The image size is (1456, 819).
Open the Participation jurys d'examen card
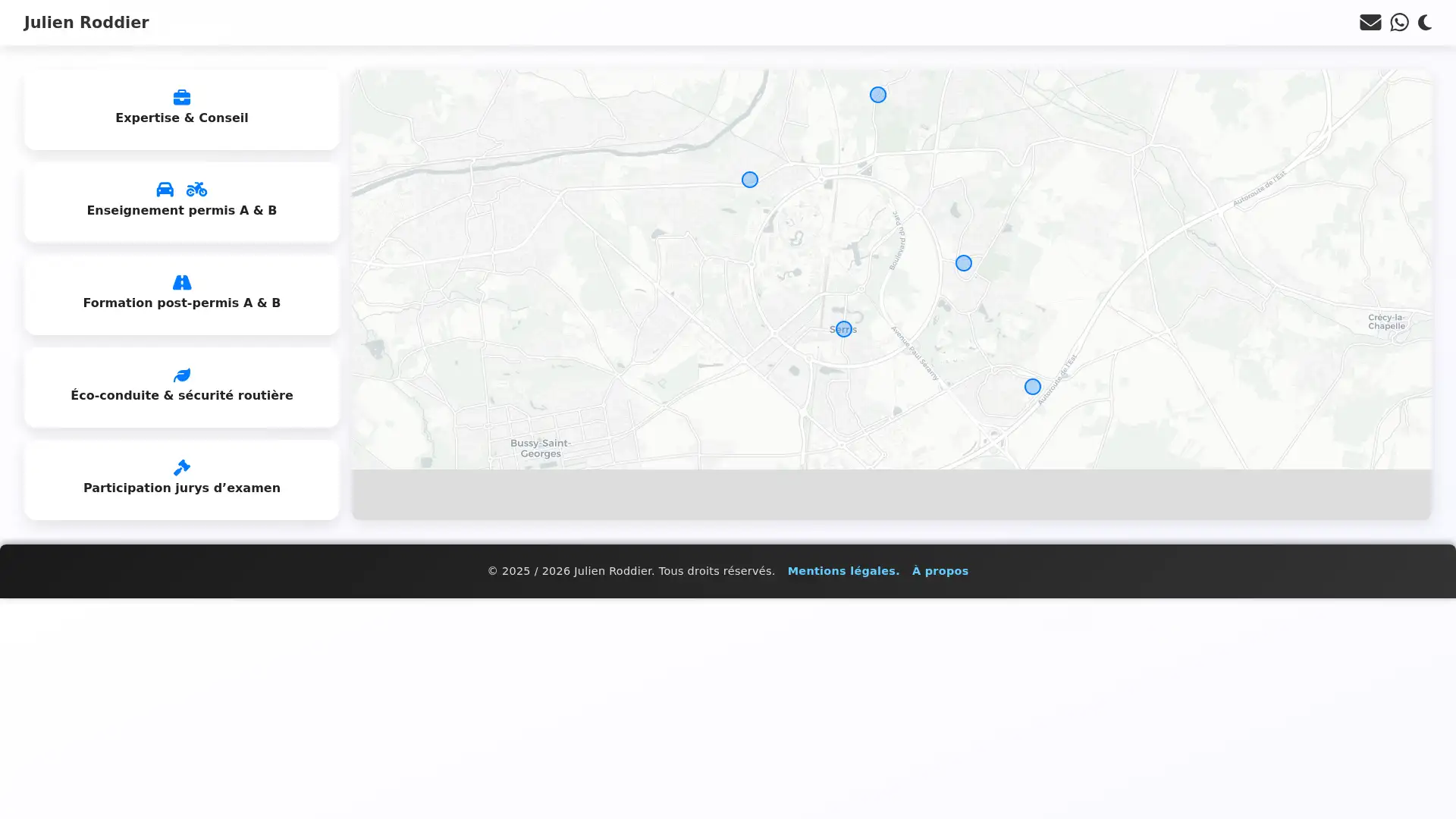[x=181, y=480]
